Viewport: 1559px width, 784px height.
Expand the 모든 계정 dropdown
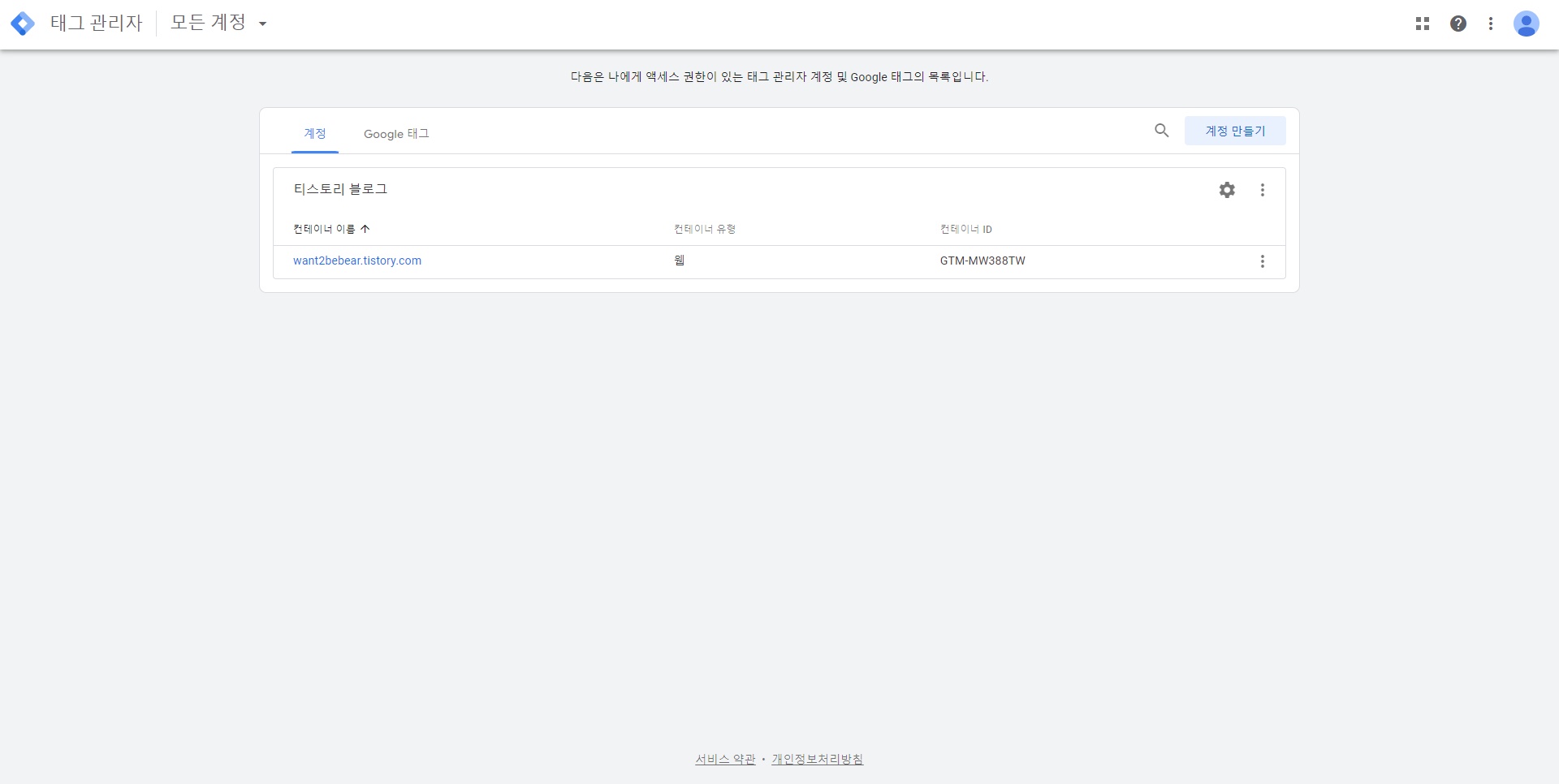click(x=218, y=24)
